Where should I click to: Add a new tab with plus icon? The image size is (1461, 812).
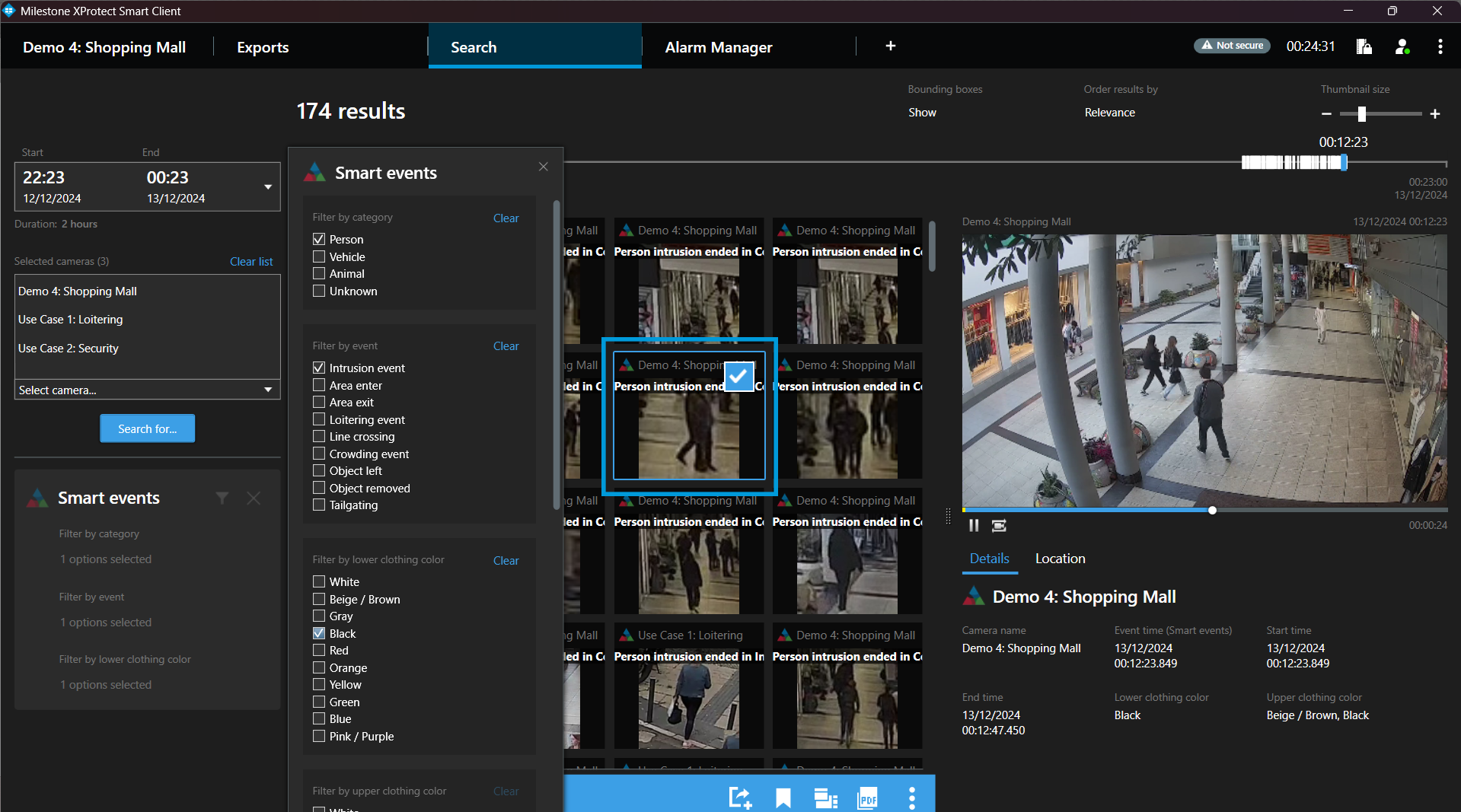click(x=890, y=46)
